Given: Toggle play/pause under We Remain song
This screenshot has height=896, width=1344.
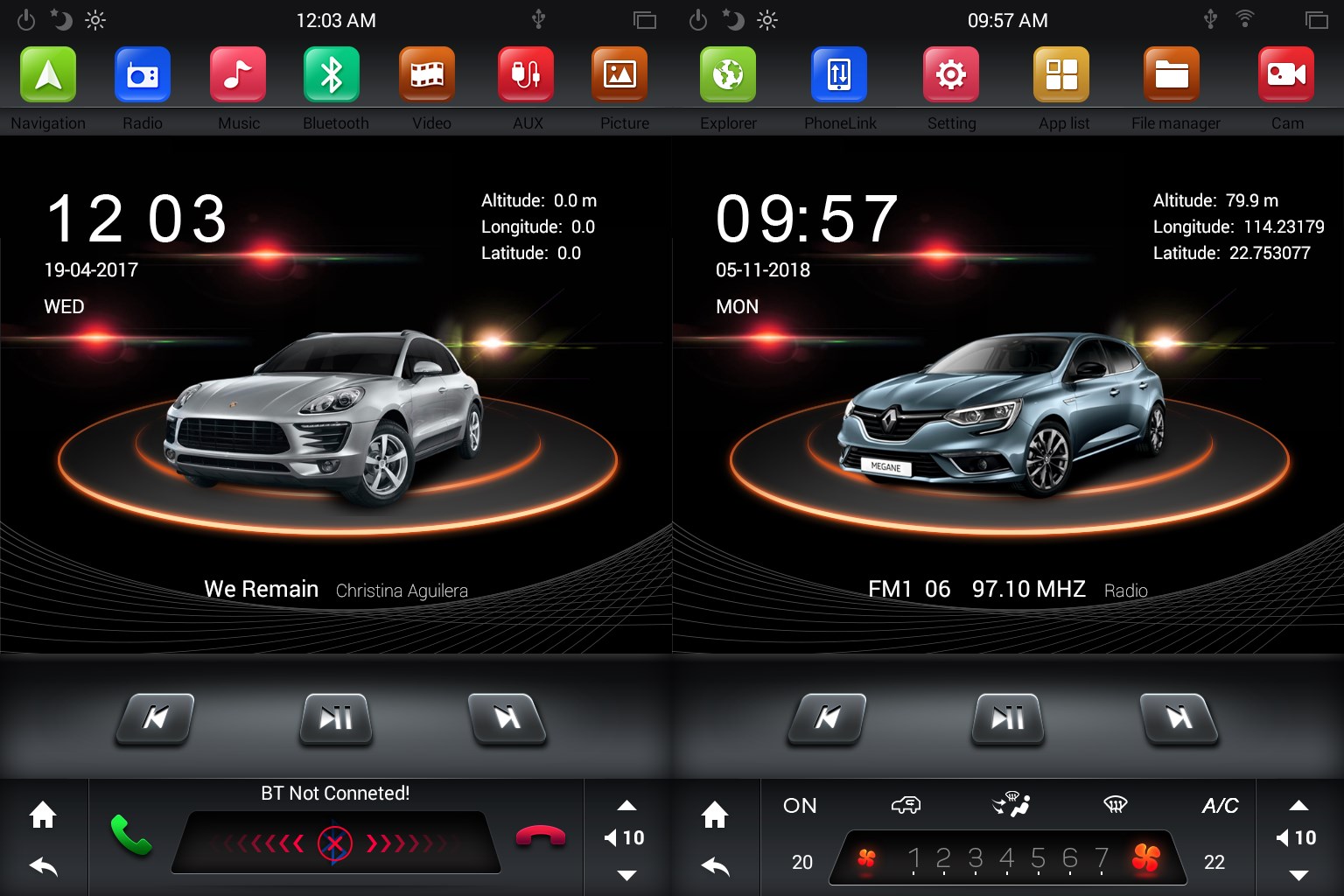Looking at the screenshot, I should pos(336,719).
